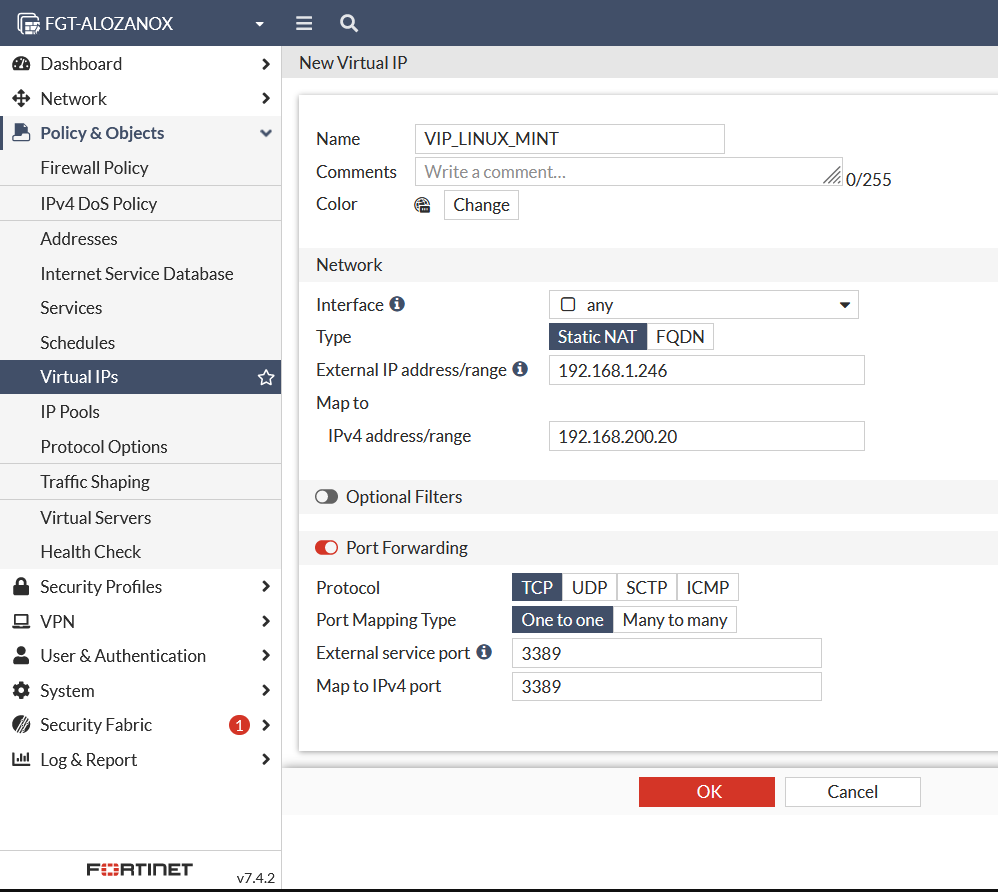Viewport: 998px width, 892px height.
Task: Click the star icon beside Virtual IPs
Action: pyautogui.click(x=265, y=377)
